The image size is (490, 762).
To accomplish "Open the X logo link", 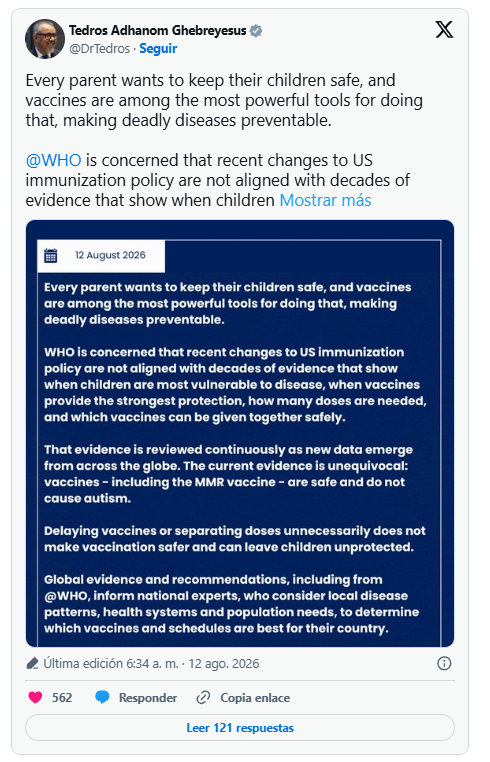I will tap(444, 30).
